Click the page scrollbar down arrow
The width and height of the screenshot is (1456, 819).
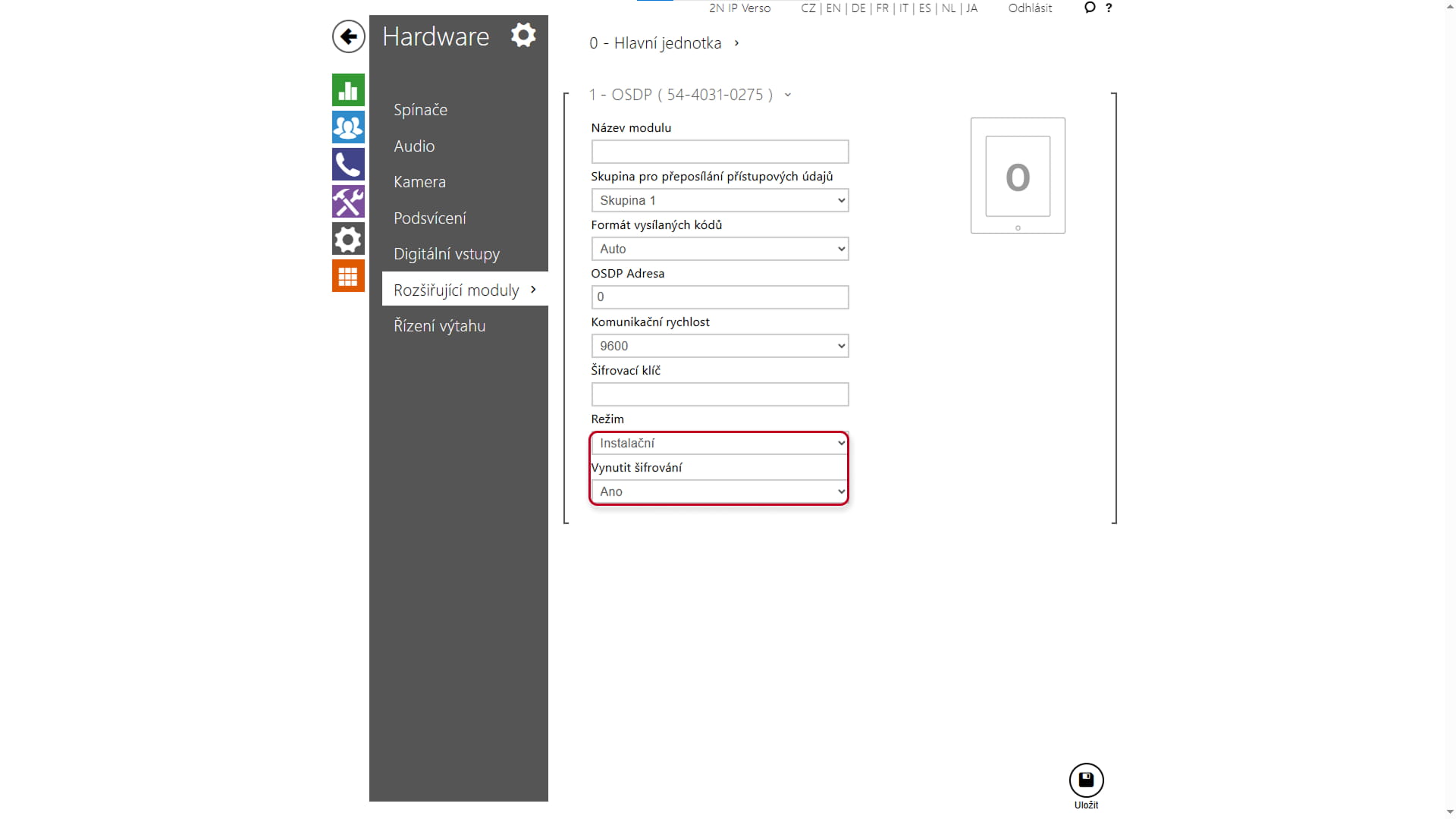tap(1449, 812)
